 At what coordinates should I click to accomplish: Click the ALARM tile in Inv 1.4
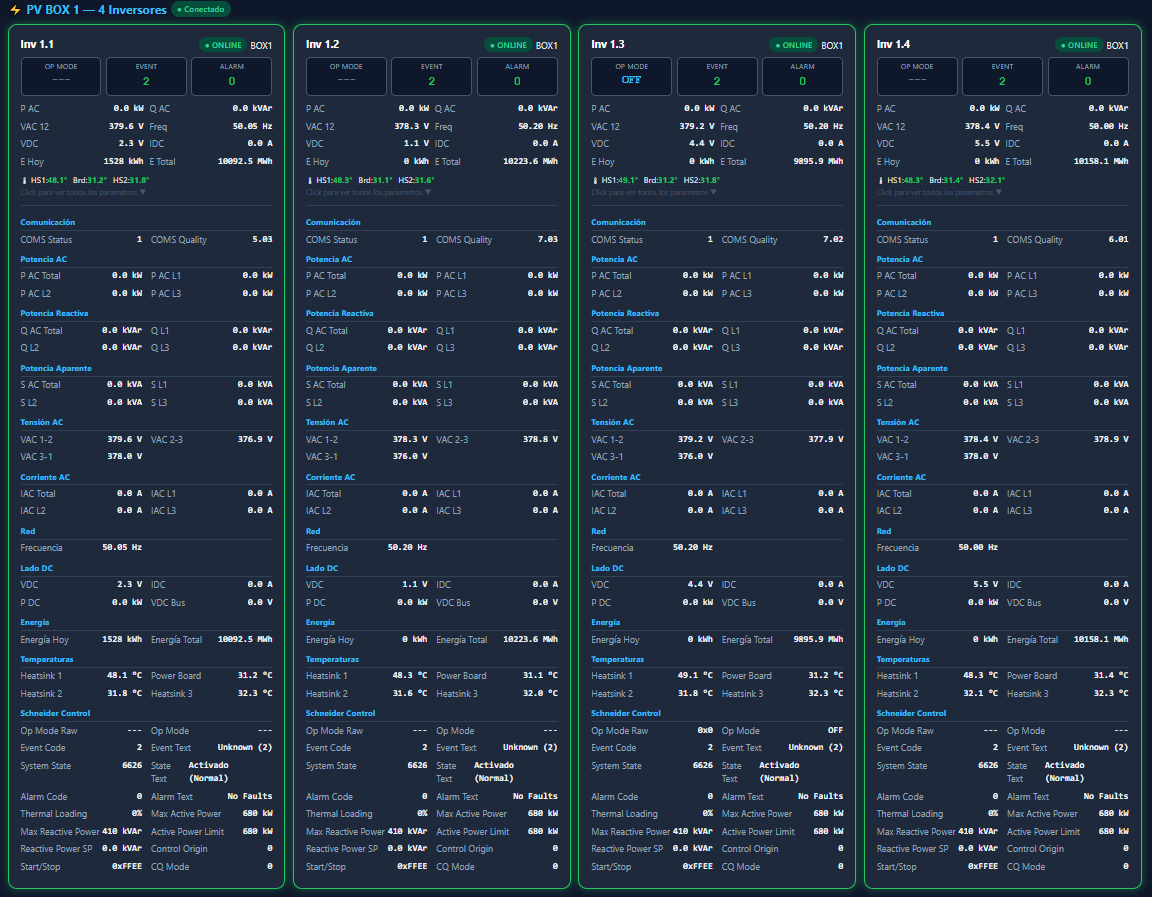coord(1088,76)
